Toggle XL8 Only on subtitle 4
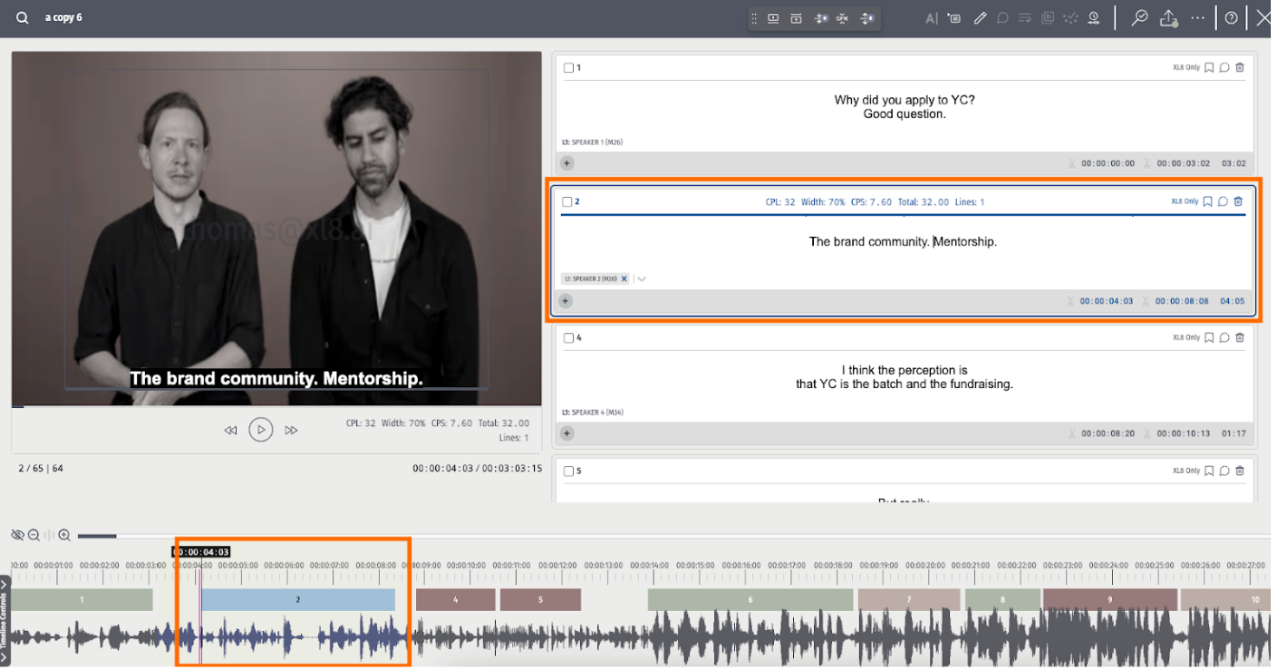1271x668 pixels. pyautogui.click(x=1186, y=338)
